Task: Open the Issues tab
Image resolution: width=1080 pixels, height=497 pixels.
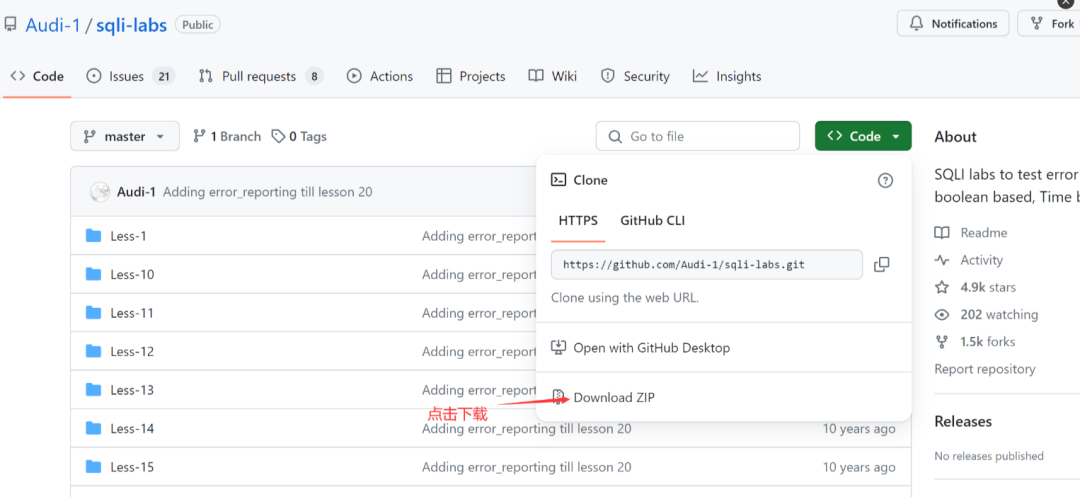Action: click(x=130, y=76)
